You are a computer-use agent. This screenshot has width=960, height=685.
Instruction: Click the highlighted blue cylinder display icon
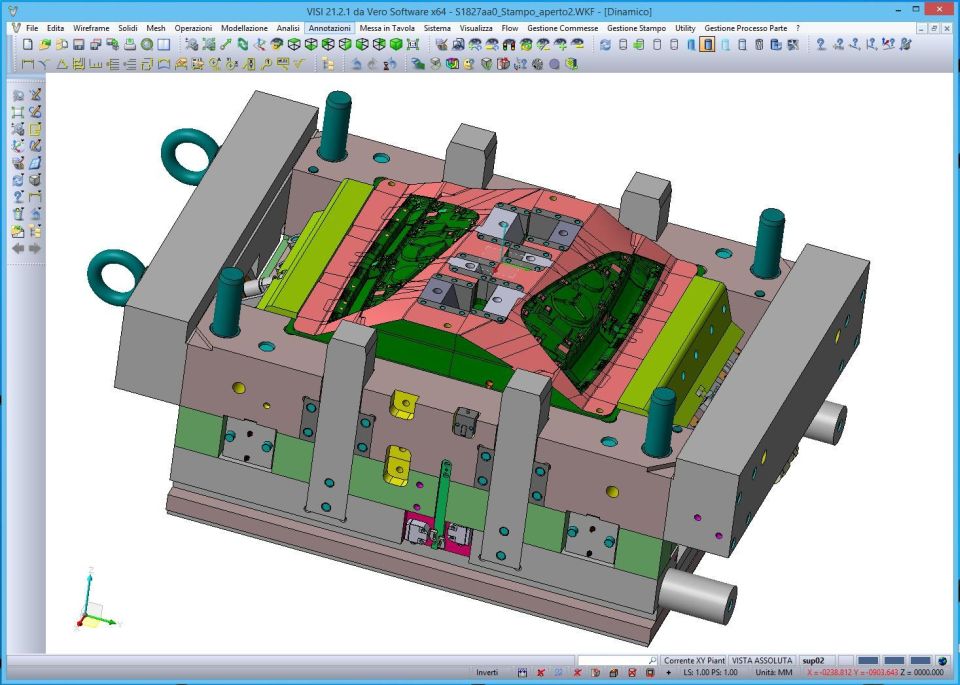707,44
